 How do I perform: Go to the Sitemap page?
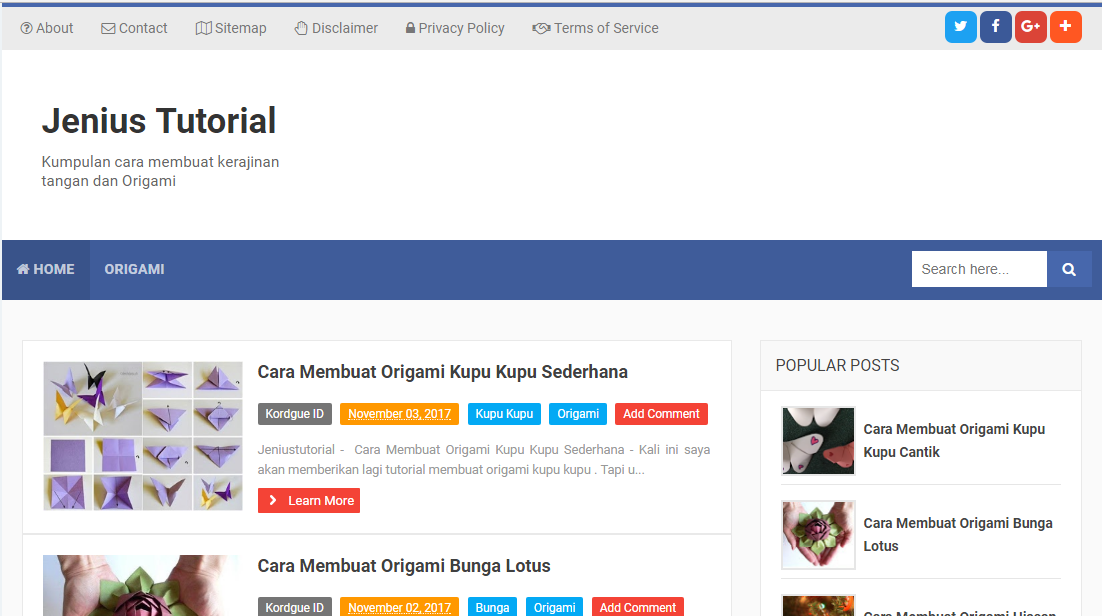pyautogui.click(x=231, y=28)
